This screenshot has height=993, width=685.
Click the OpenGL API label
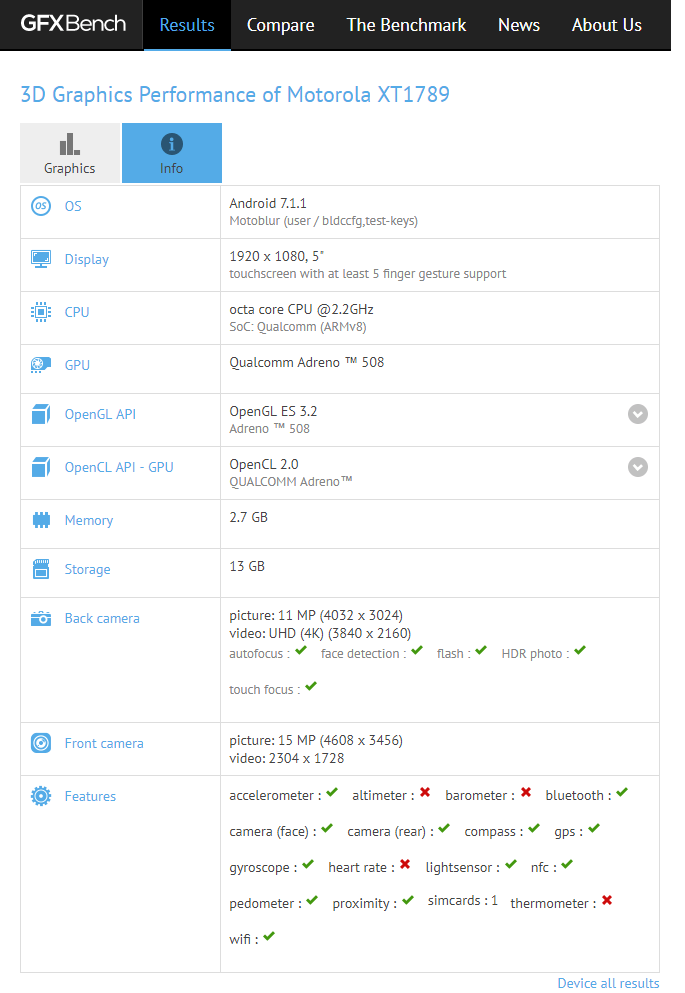pyautogui.click(x=100, y=414)
